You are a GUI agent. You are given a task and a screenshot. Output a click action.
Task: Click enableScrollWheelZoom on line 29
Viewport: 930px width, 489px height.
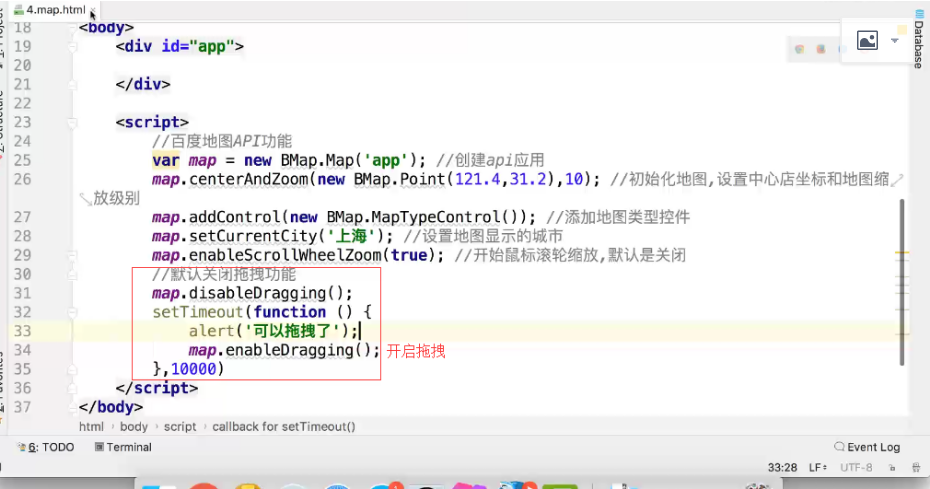point(285,255)
